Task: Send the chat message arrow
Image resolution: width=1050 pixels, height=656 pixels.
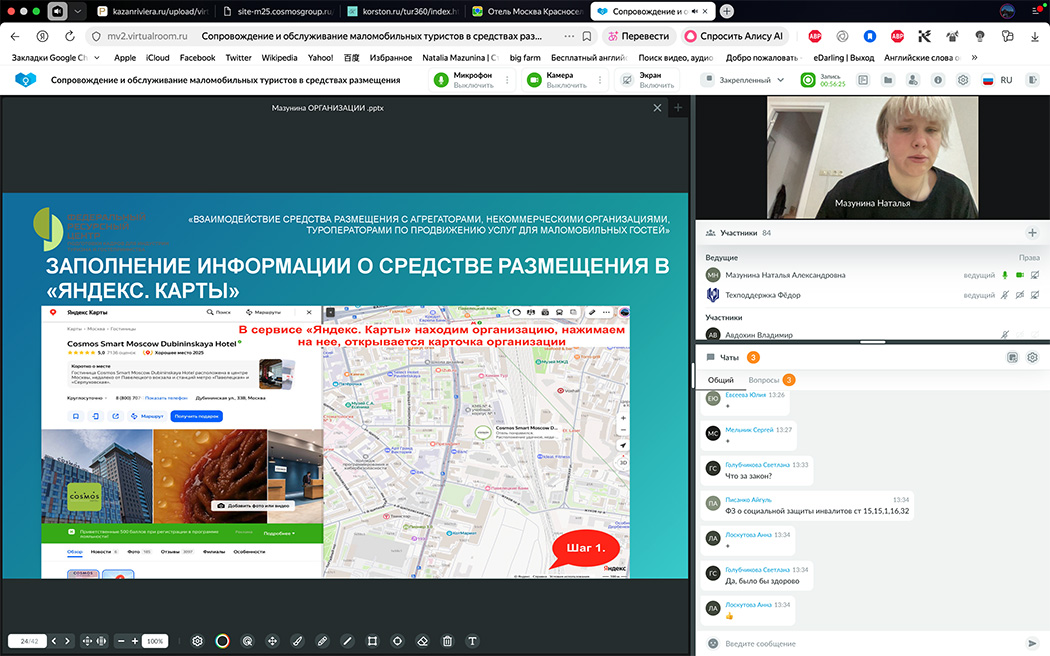Action: (x=1033, y=643)
